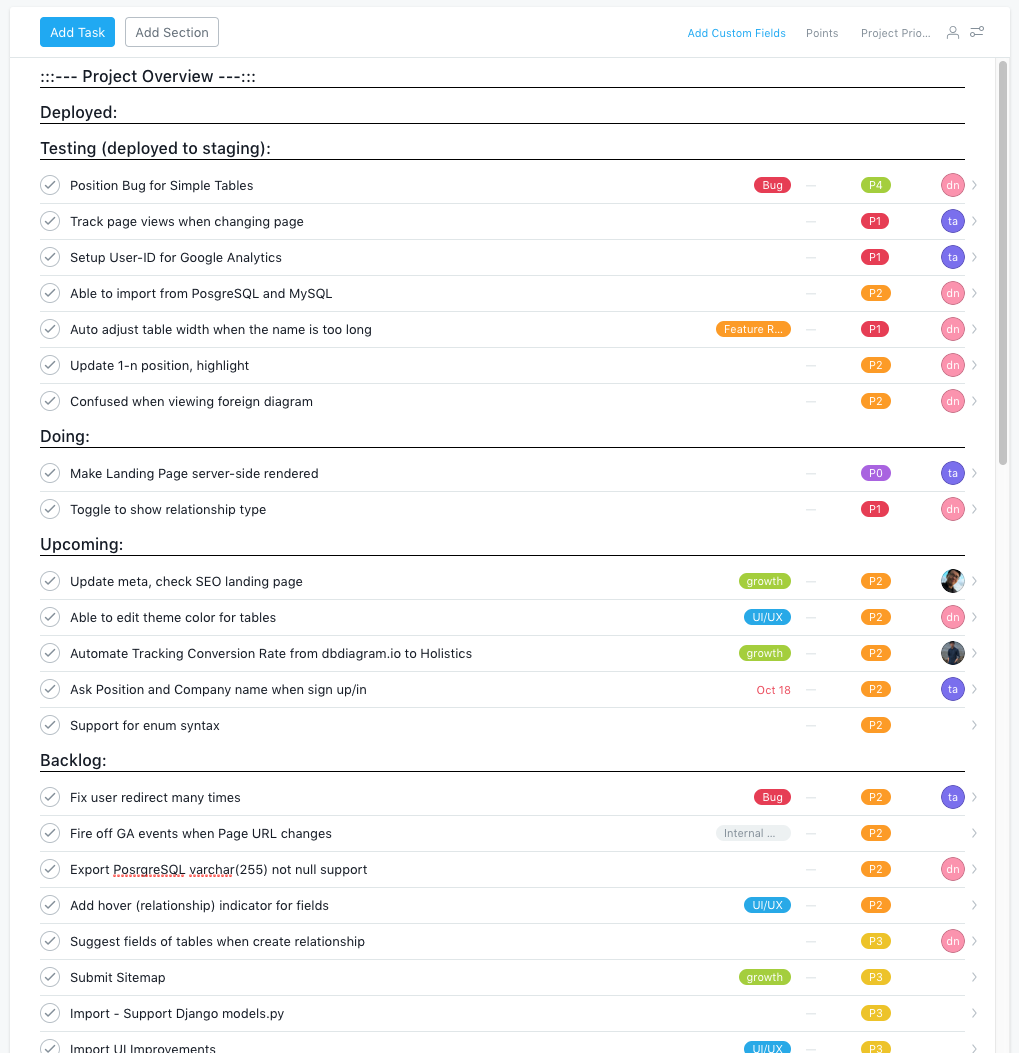Click the growth tag on Submit Sitemap
Screen dimensions: 1019x1053
point(764,977)
